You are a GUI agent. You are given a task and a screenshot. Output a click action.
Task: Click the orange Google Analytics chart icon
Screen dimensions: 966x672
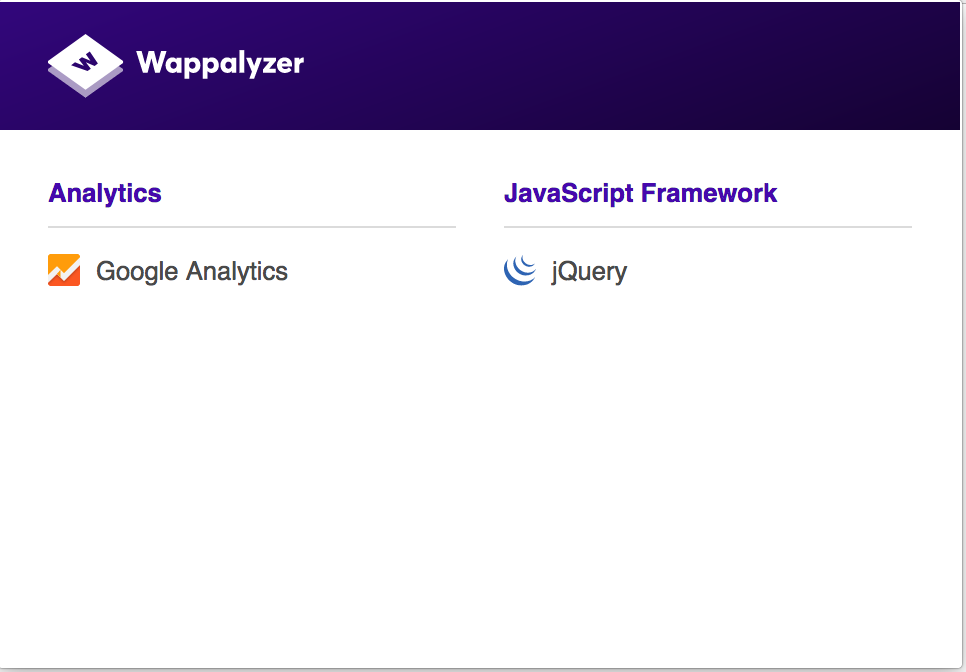click(x=64, y=270)
